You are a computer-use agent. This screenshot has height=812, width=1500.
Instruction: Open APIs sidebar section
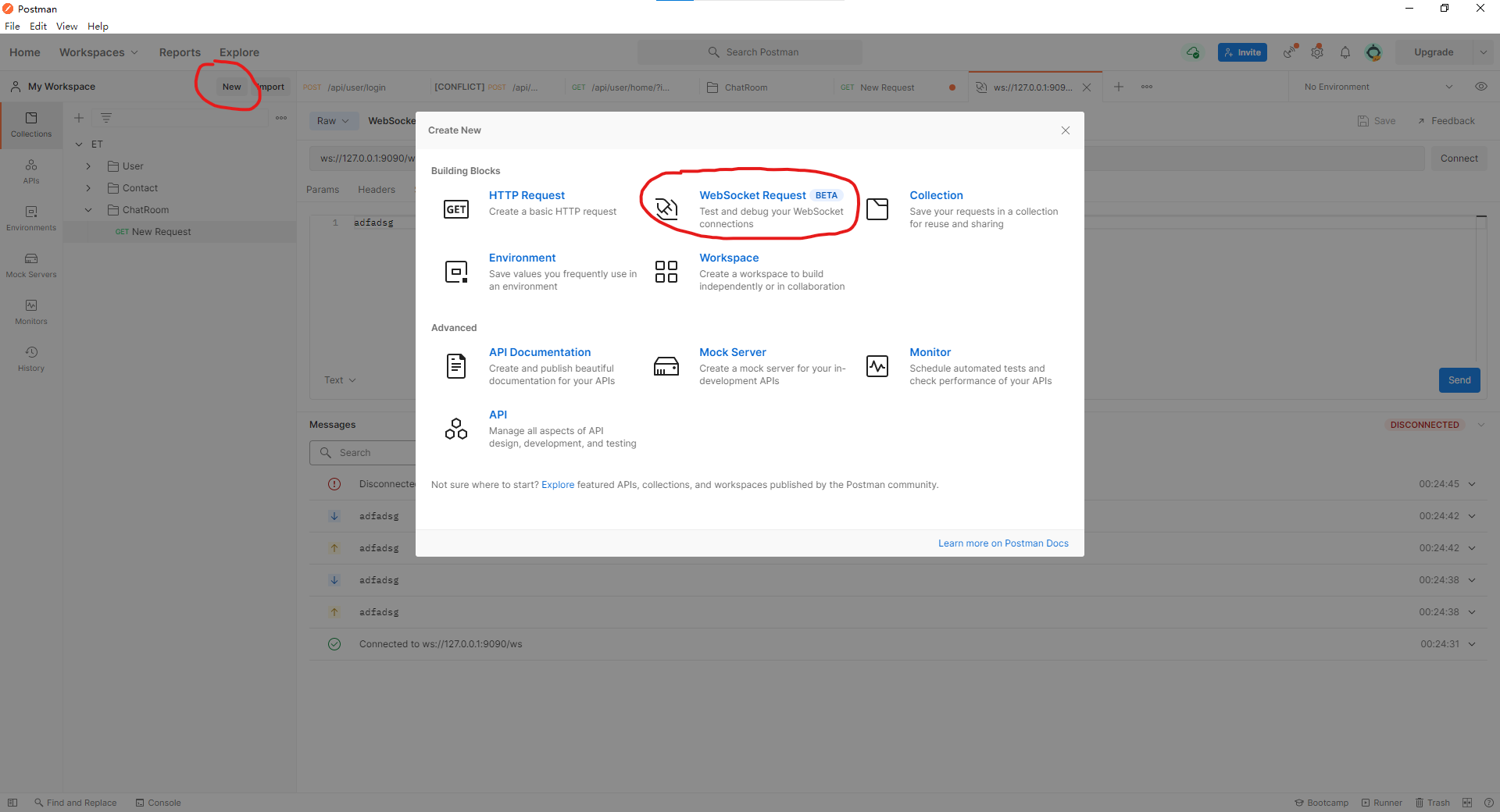point(31,172)
